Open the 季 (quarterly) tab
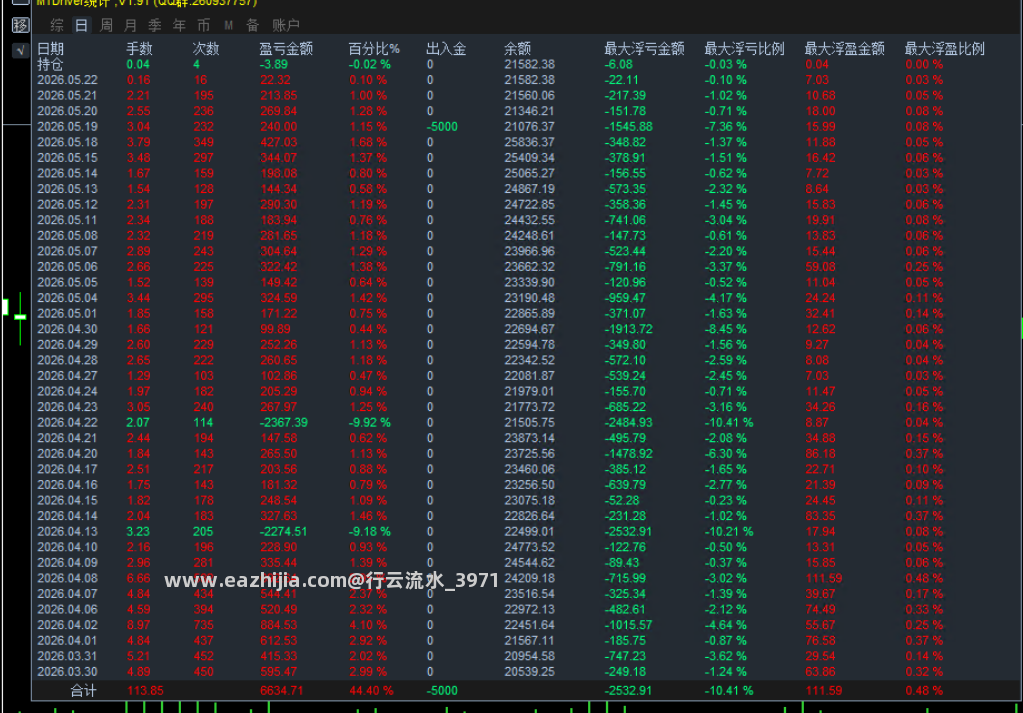1023x713 pixels. 155,25
